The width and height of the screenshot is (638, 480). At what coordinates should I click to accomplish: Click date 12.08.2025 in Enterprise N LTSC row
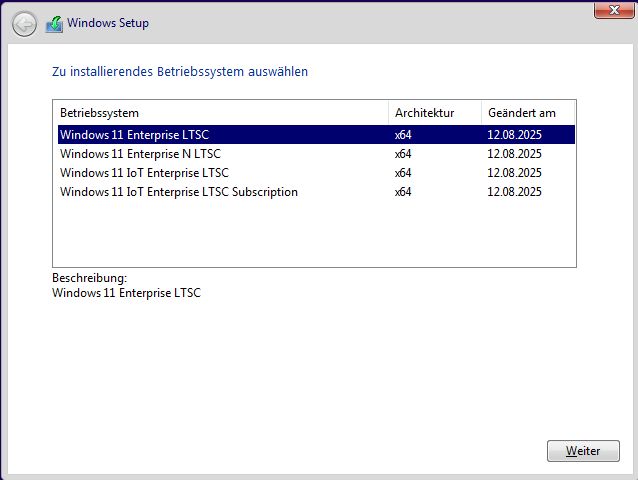pyautogui.click(x=514, y=154)
